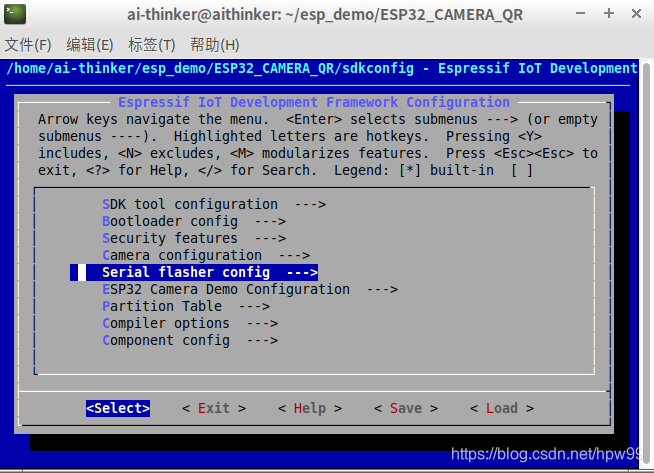Choose the < Exit > button

[214, 408]
